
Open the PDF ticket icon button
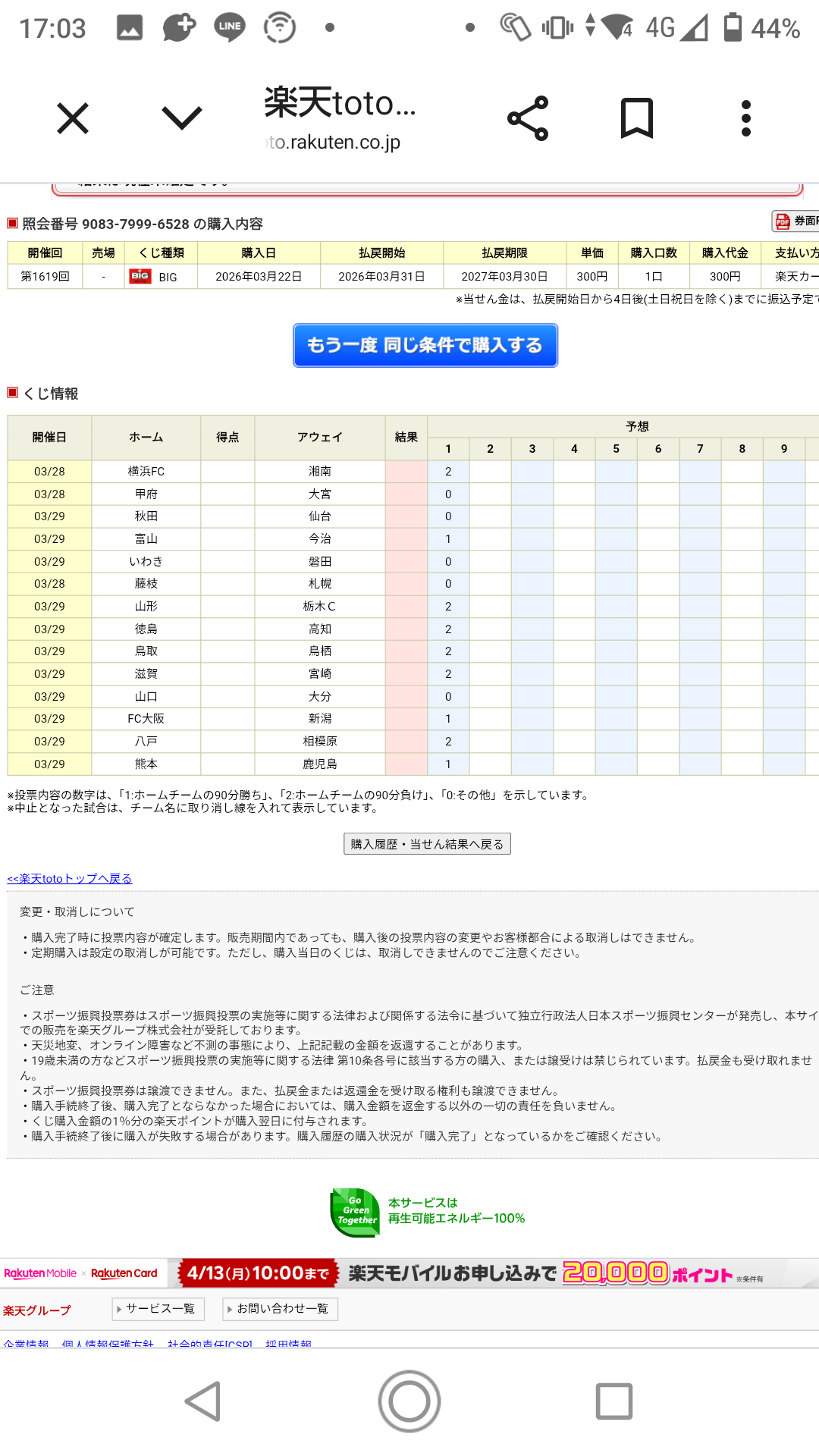click(795, 221)
